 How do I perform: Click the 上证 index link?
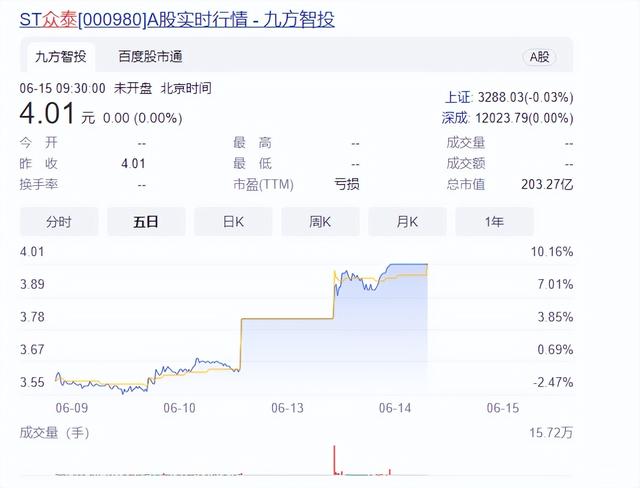(x=458, y=98)
